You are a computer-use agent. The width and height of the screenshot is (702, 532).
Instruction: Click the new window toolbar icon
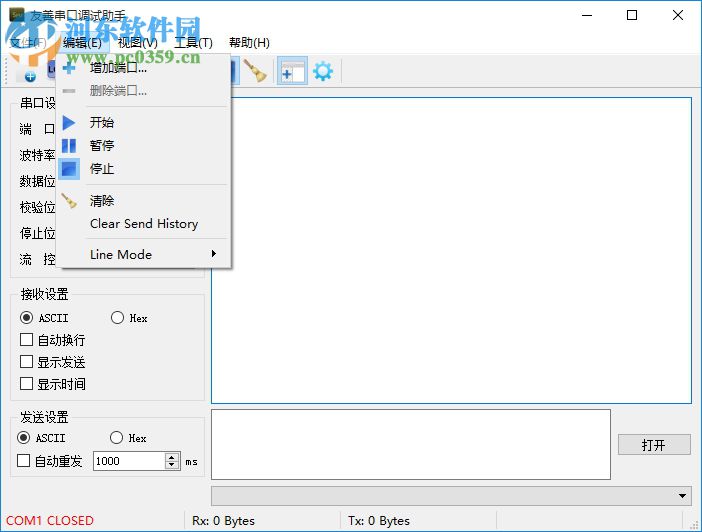(x=292, y=71)
